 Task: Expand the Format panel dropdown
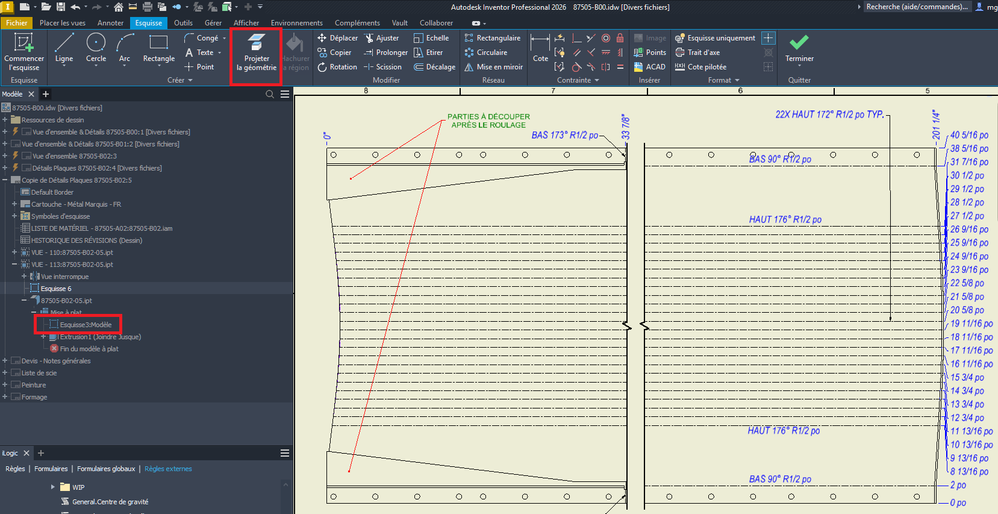click(x=737, y=81)
